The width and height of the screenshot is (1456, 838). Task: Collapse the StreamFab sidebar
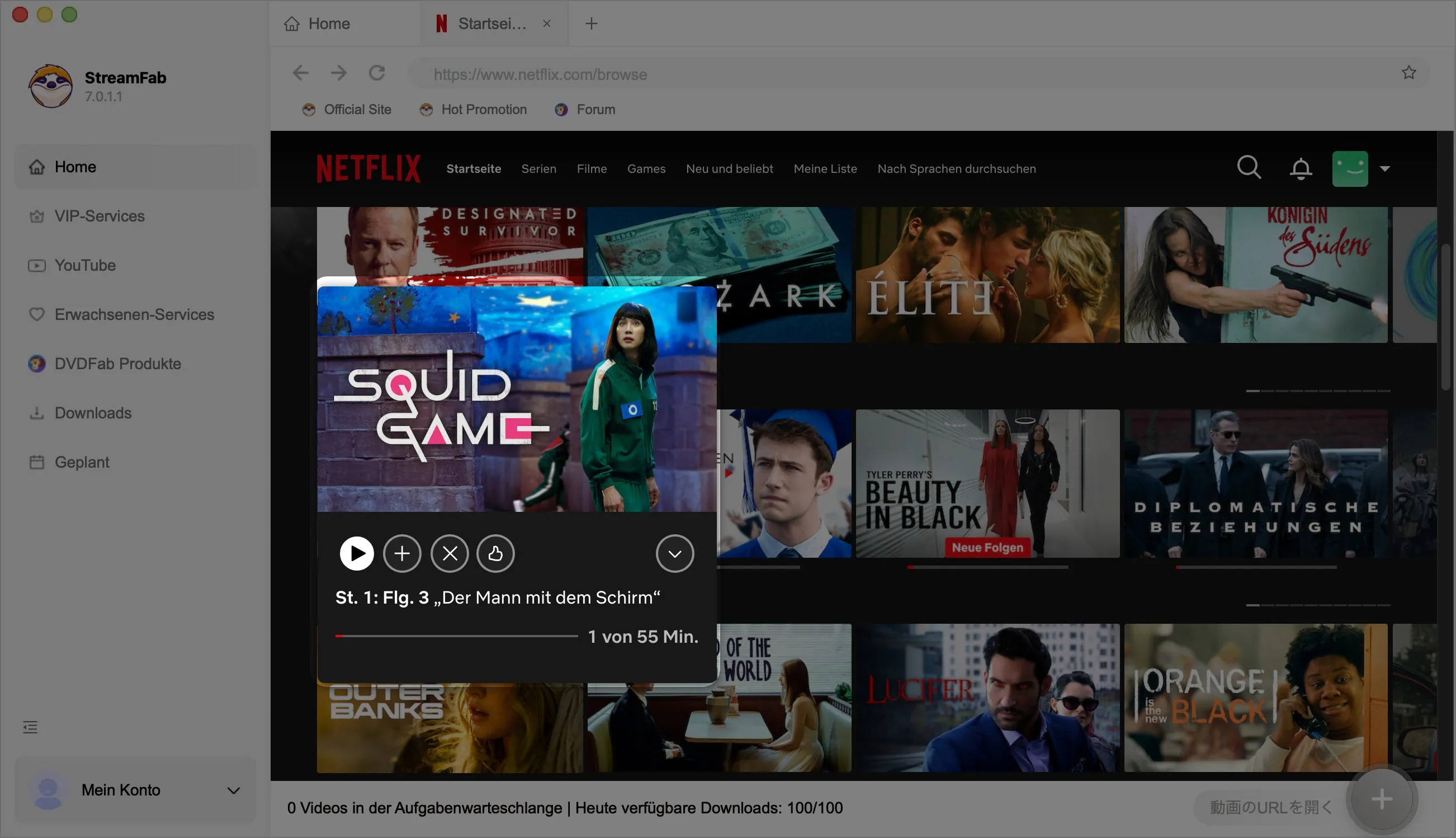(30, 727)
